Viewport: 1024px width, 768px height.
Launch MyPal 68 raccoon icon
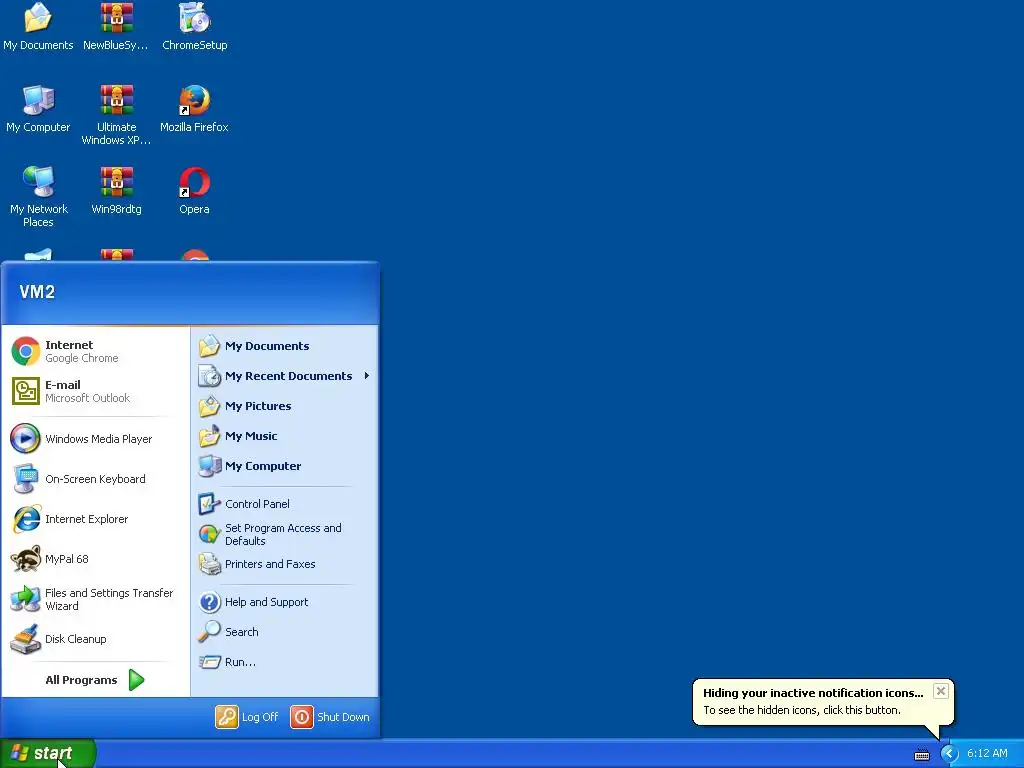(x=25, y=559)
